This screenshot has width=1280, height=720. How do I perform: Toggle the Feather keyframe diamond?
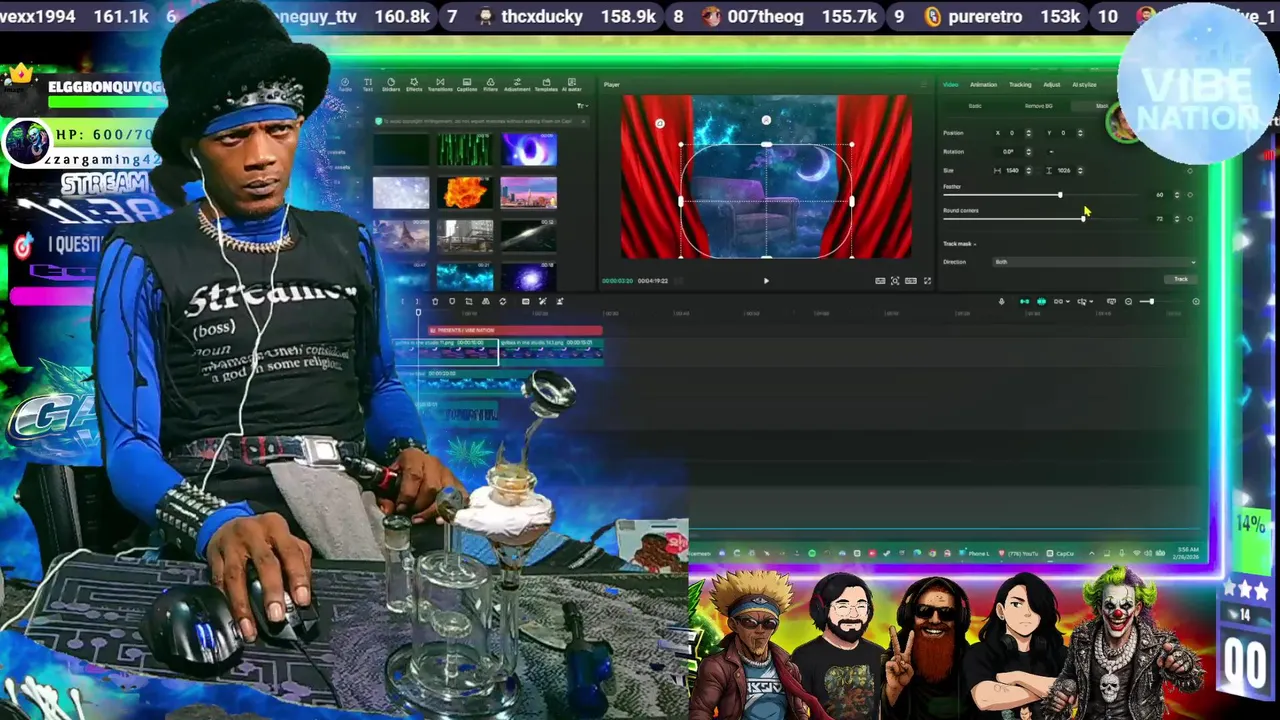1190,195
